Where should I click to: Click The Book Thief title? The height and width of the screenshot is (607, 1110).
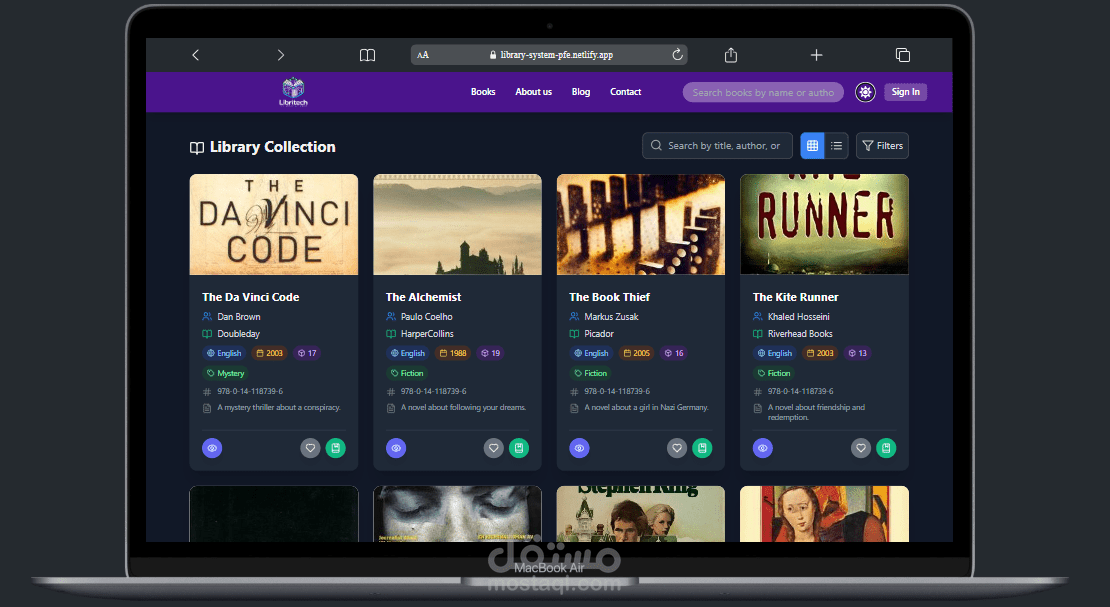[610, 297]
